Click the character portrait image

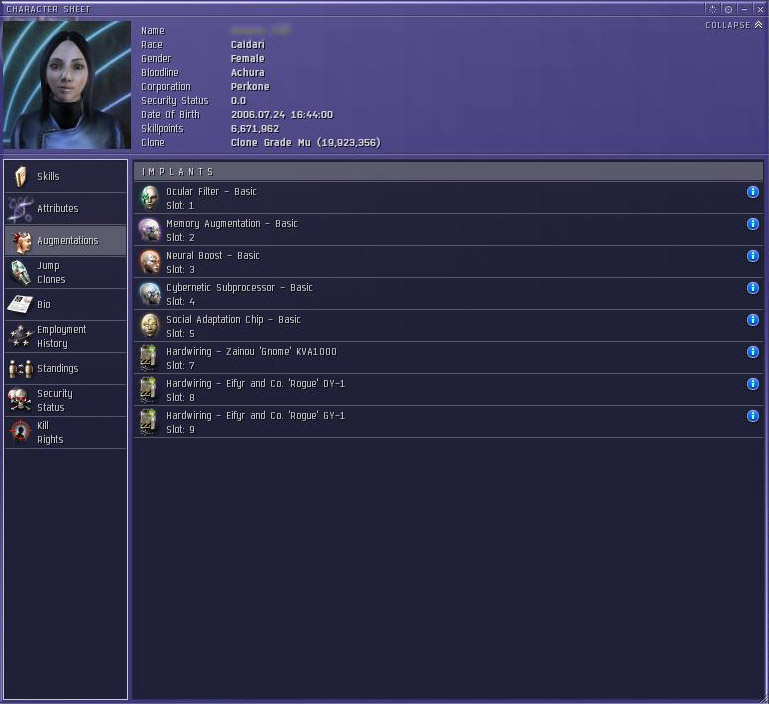(67, 84)
